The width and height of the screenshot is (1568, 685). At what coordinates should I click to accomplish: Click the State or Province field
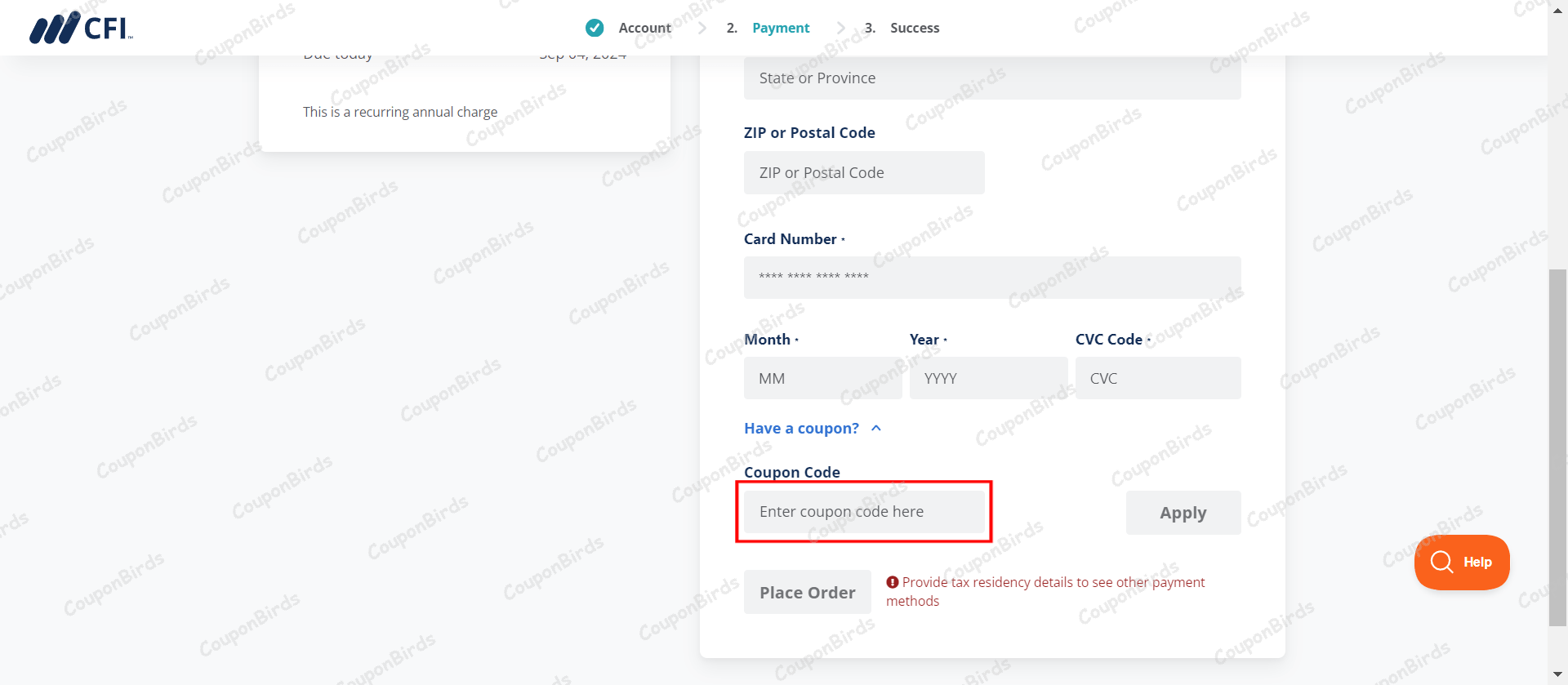pos(991,78)
